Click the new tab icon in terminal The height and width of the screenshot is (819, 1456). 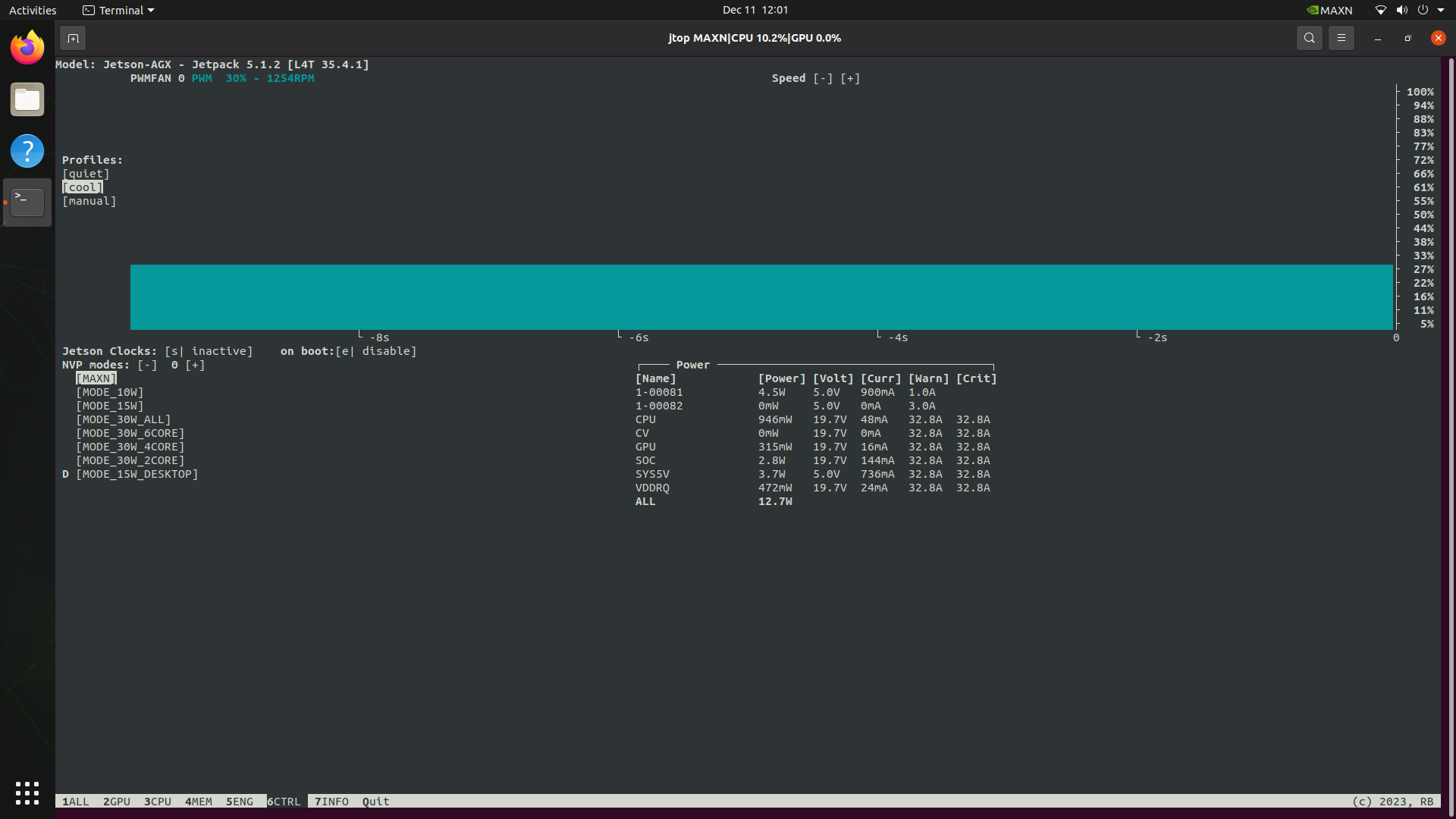(x=73, y=38)
